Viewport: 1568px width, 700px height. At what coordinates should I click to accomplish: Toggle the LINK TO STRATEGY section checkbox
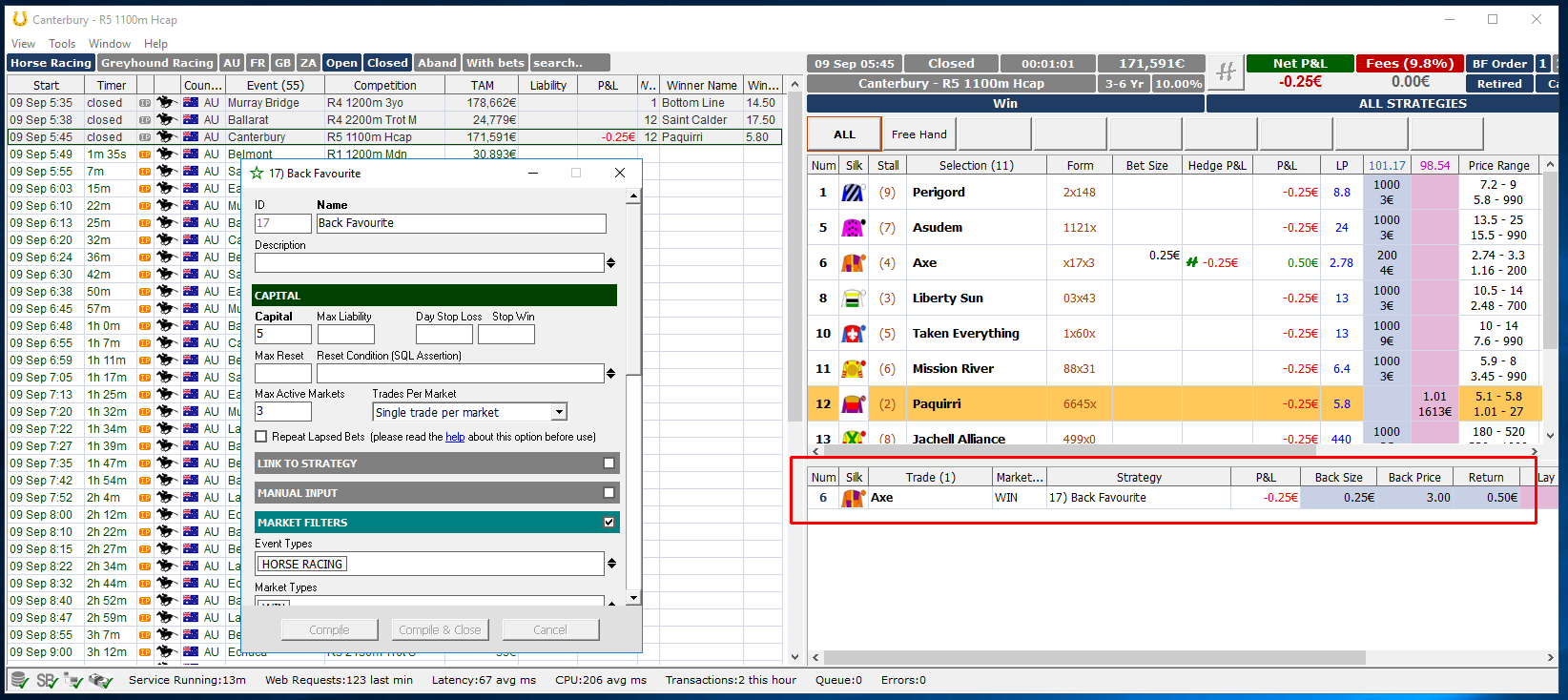click(609, 463)
